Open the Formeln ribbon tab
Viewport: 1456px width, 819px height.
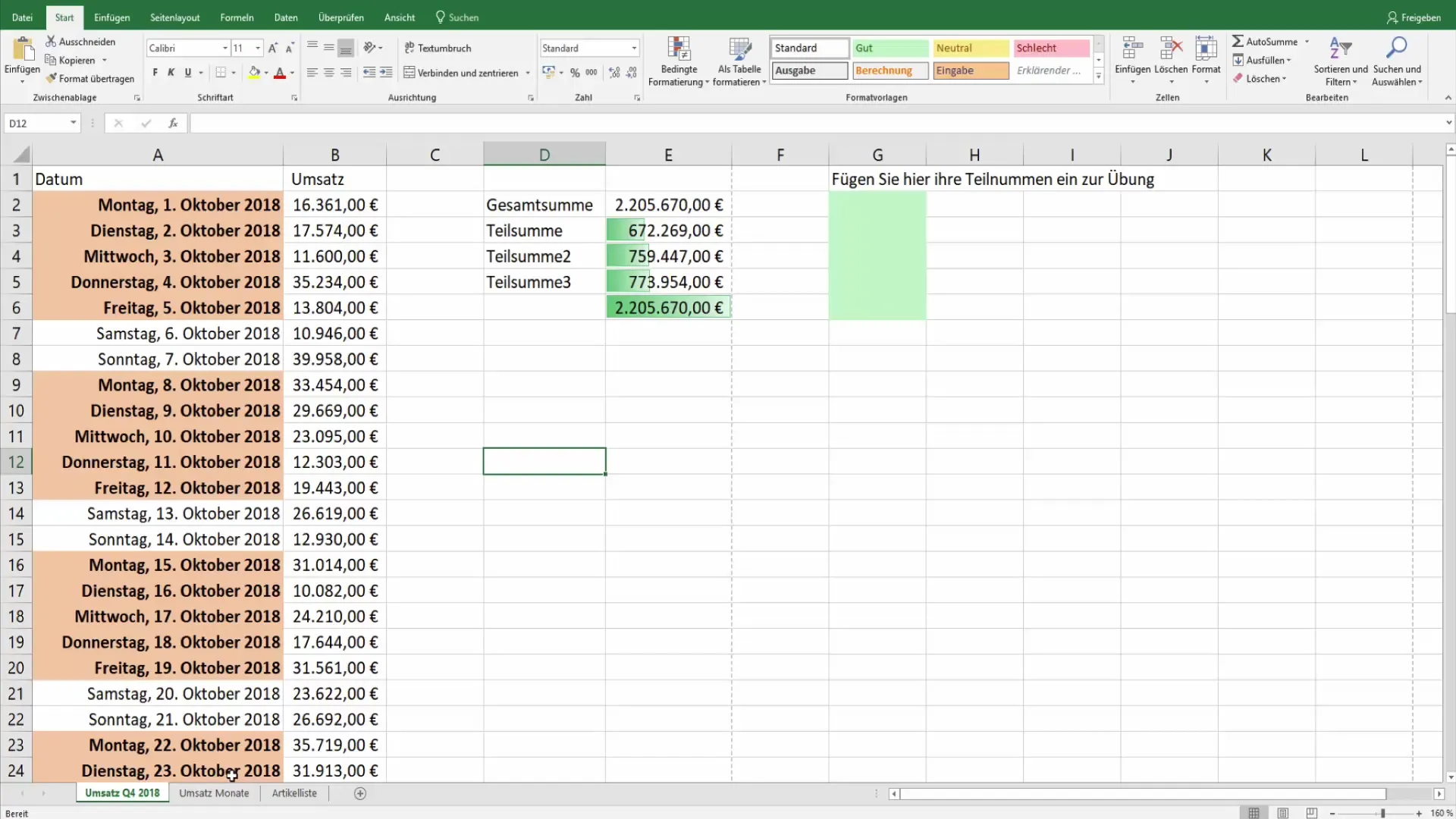pyautogui.click(x=237, y=17)
